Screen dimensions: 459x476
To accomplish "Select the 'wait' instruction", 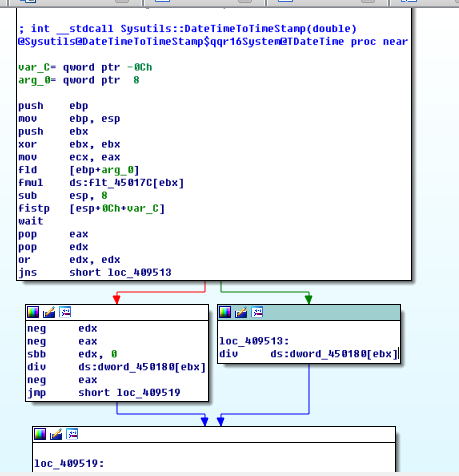I will tap(31, 221).
